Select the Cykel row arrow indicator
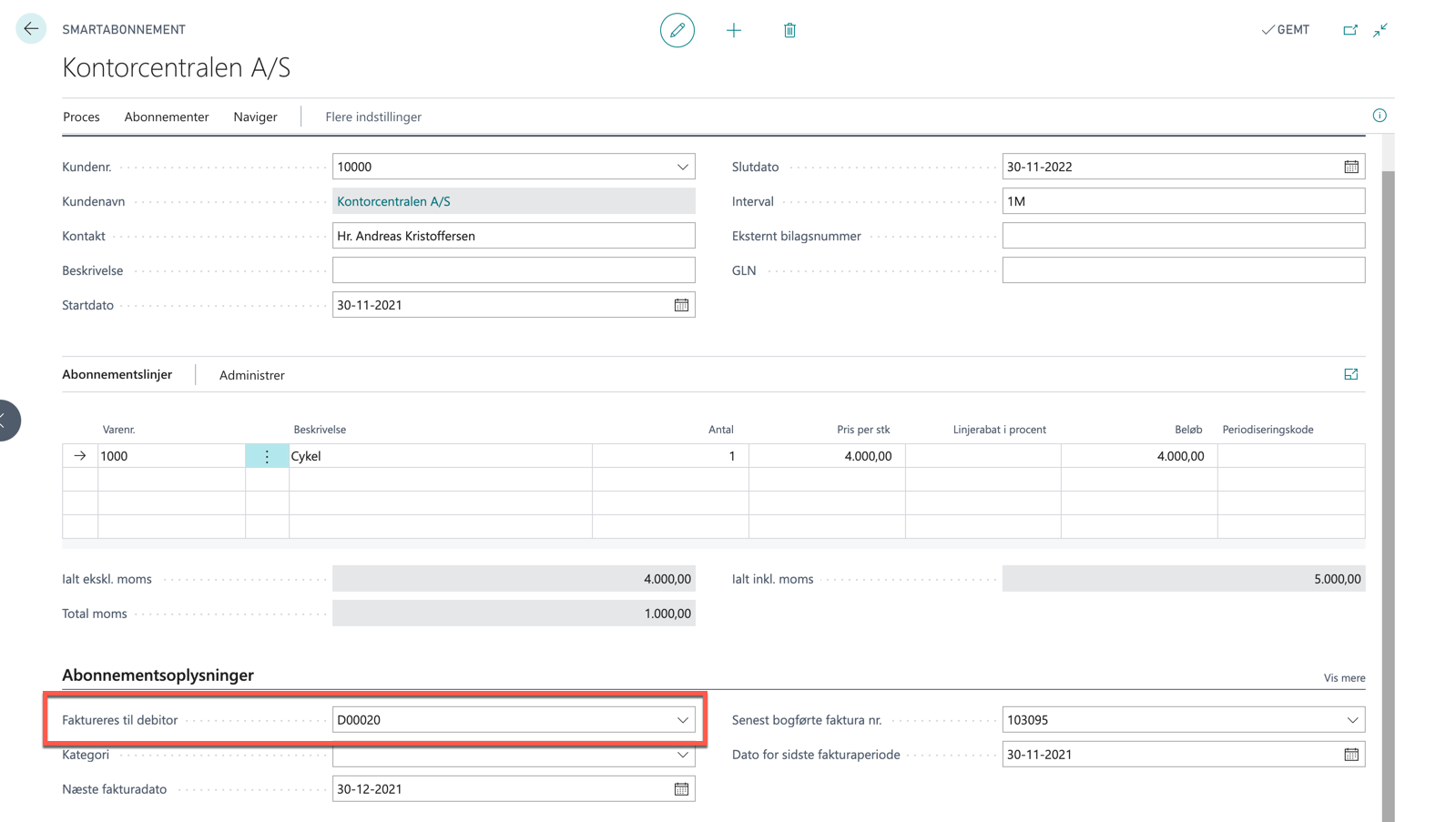 pos(80,456)
